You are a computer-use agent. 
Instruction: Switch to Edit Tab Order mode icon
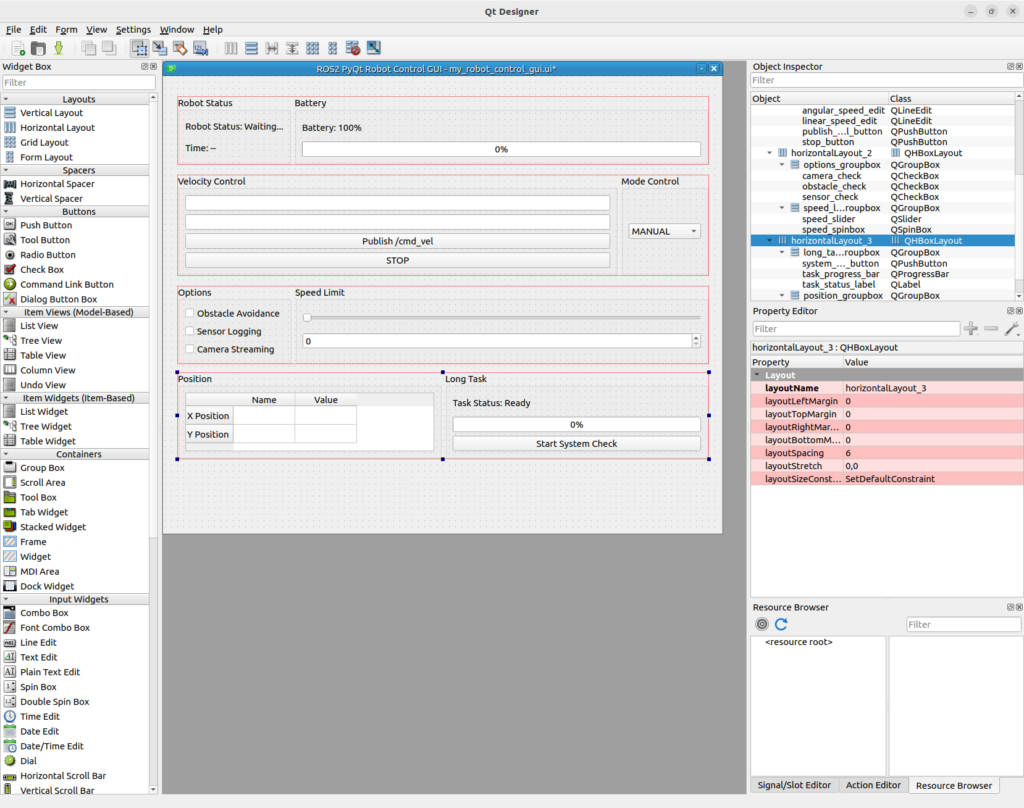coord(200,48)
